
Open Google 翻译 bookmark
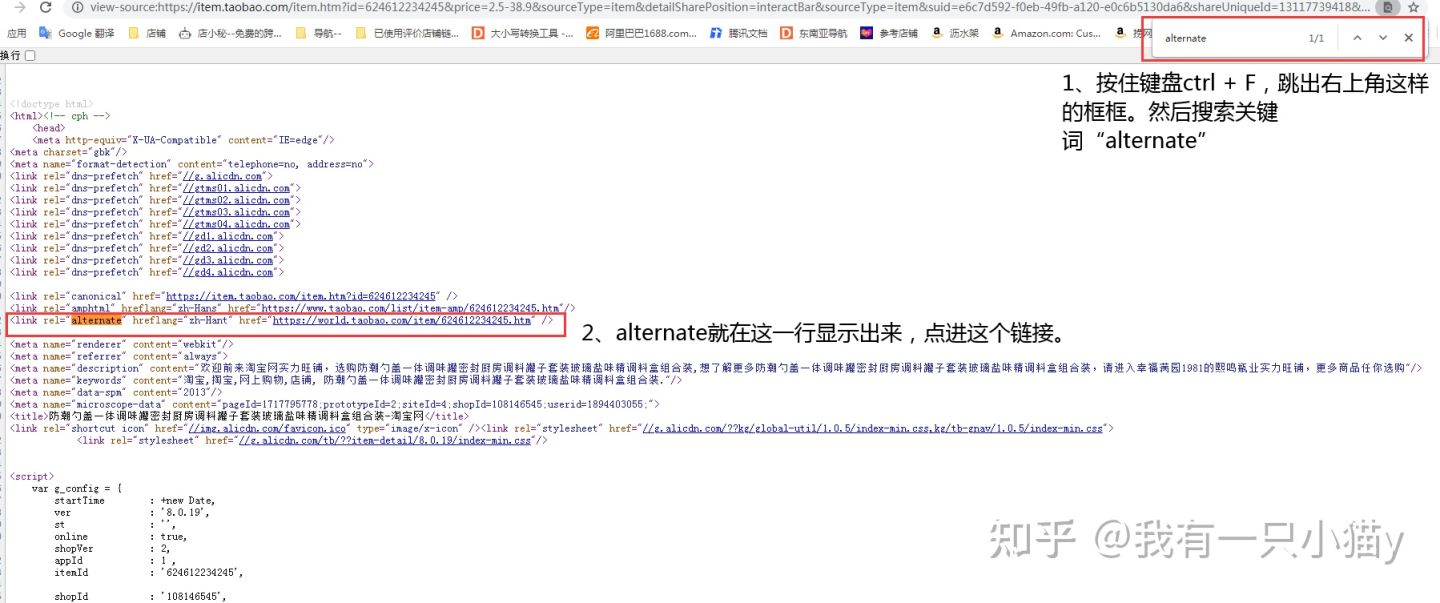(x=78, y=33)
